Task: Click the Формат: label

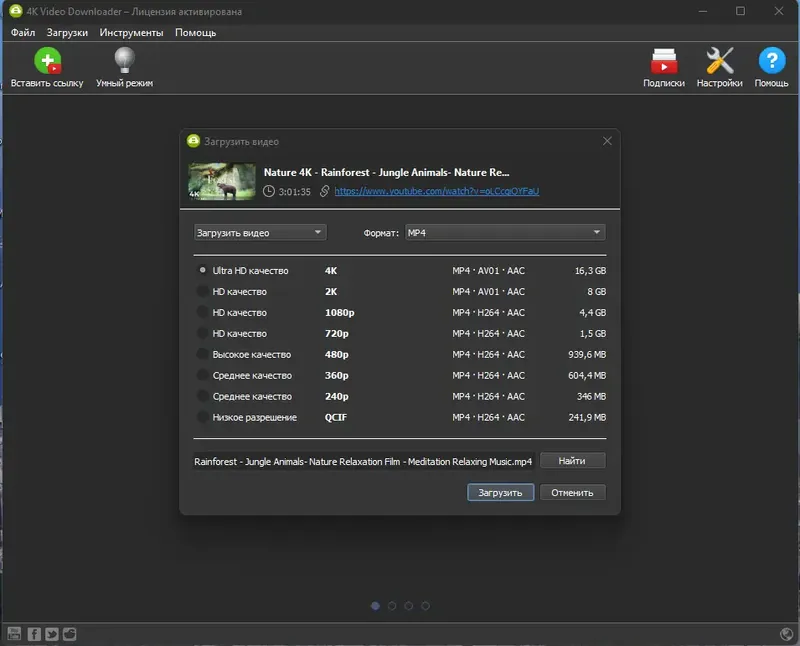Action: pos(381,233)
